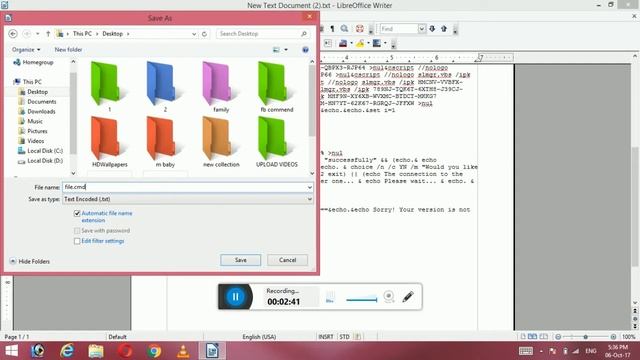Go up one folder level arrow

click(x=48, y=34)
